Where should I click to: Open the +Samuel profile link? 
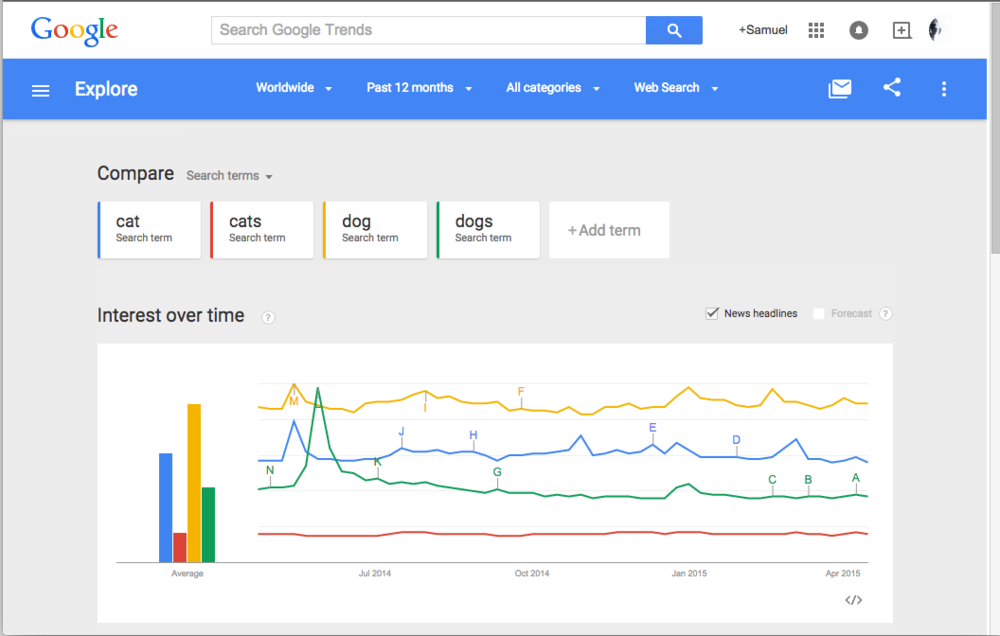[763, 30]
